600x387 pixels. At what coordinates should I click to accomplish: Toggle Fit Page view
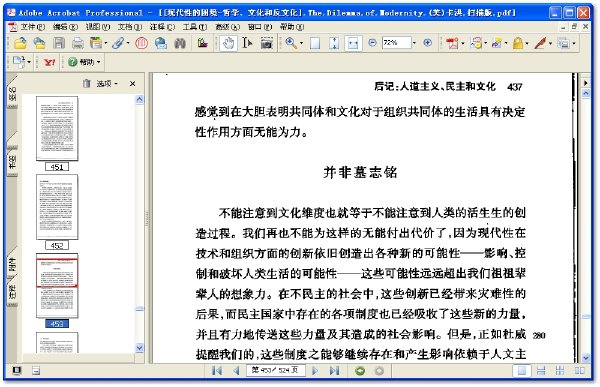point(334,43)
